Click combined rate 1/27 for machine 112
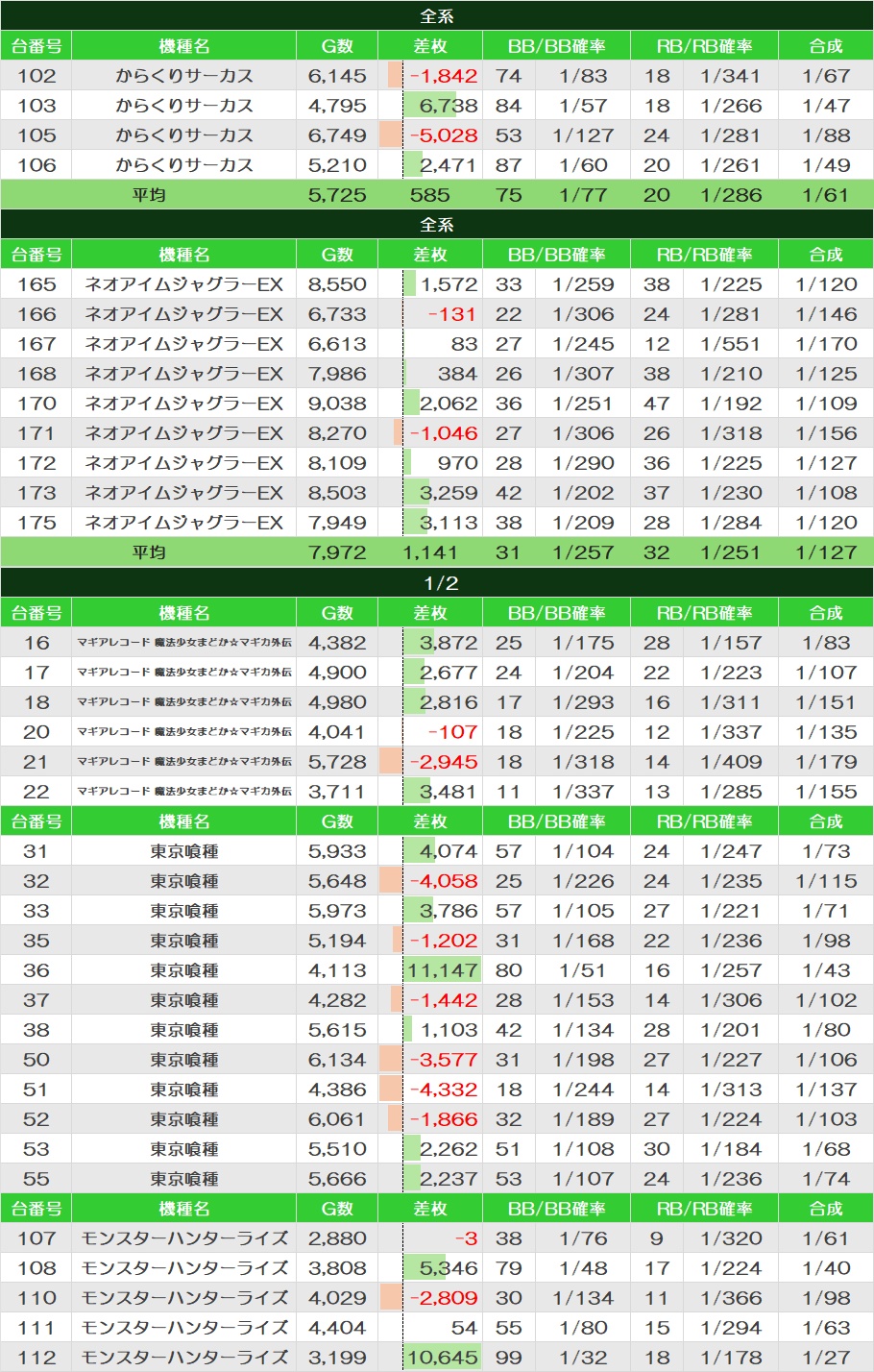The width and height of the screenshot is (874, 1372). (827, 1358)
